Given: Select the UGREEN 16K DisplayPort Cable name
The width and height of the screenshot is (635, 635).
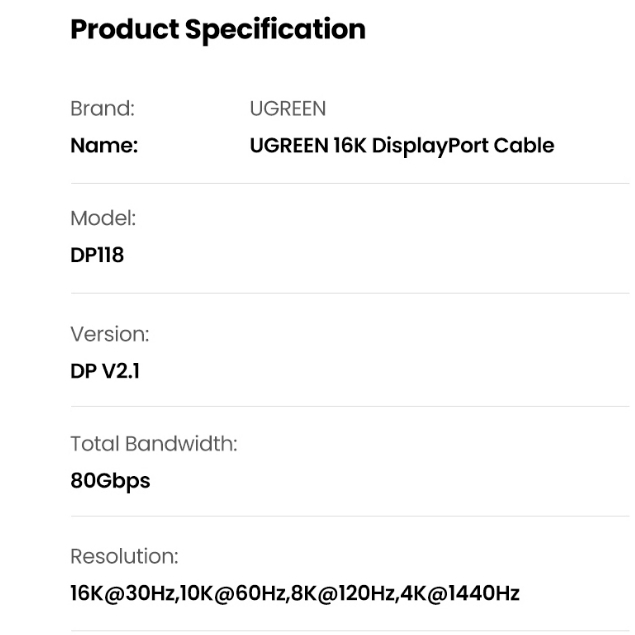Looking at the screenshot, I should point(401,145).
